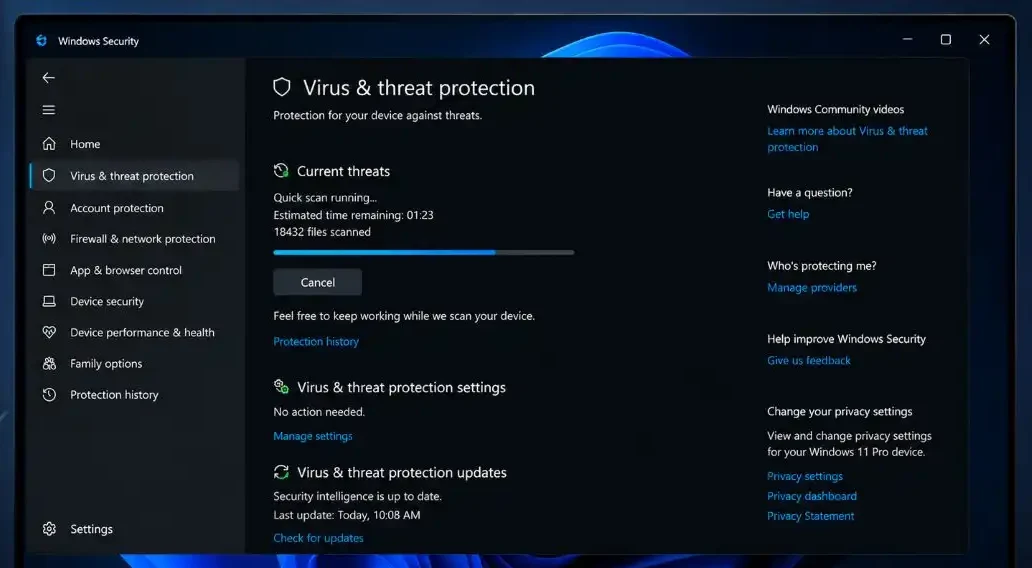Click the protection settings gears icon
Screen dimensions: 1032x568
point(281,386)
